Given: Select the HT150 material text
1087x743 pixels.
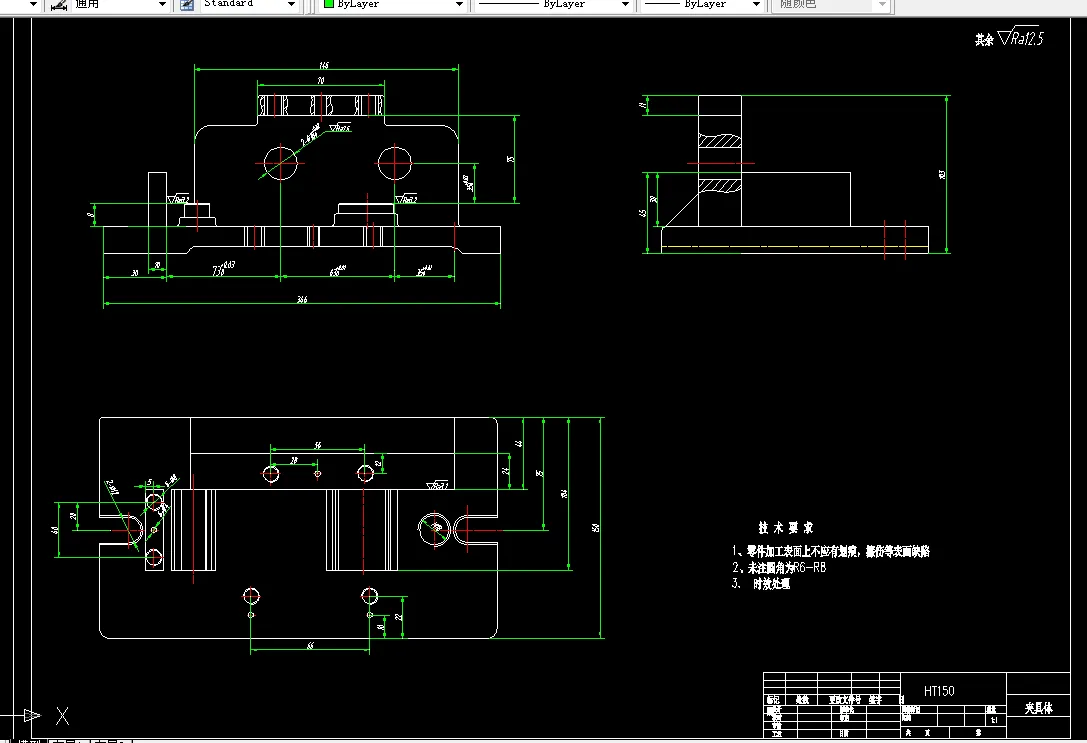Looking at the screenshot, I should click(x=939, y=691).
